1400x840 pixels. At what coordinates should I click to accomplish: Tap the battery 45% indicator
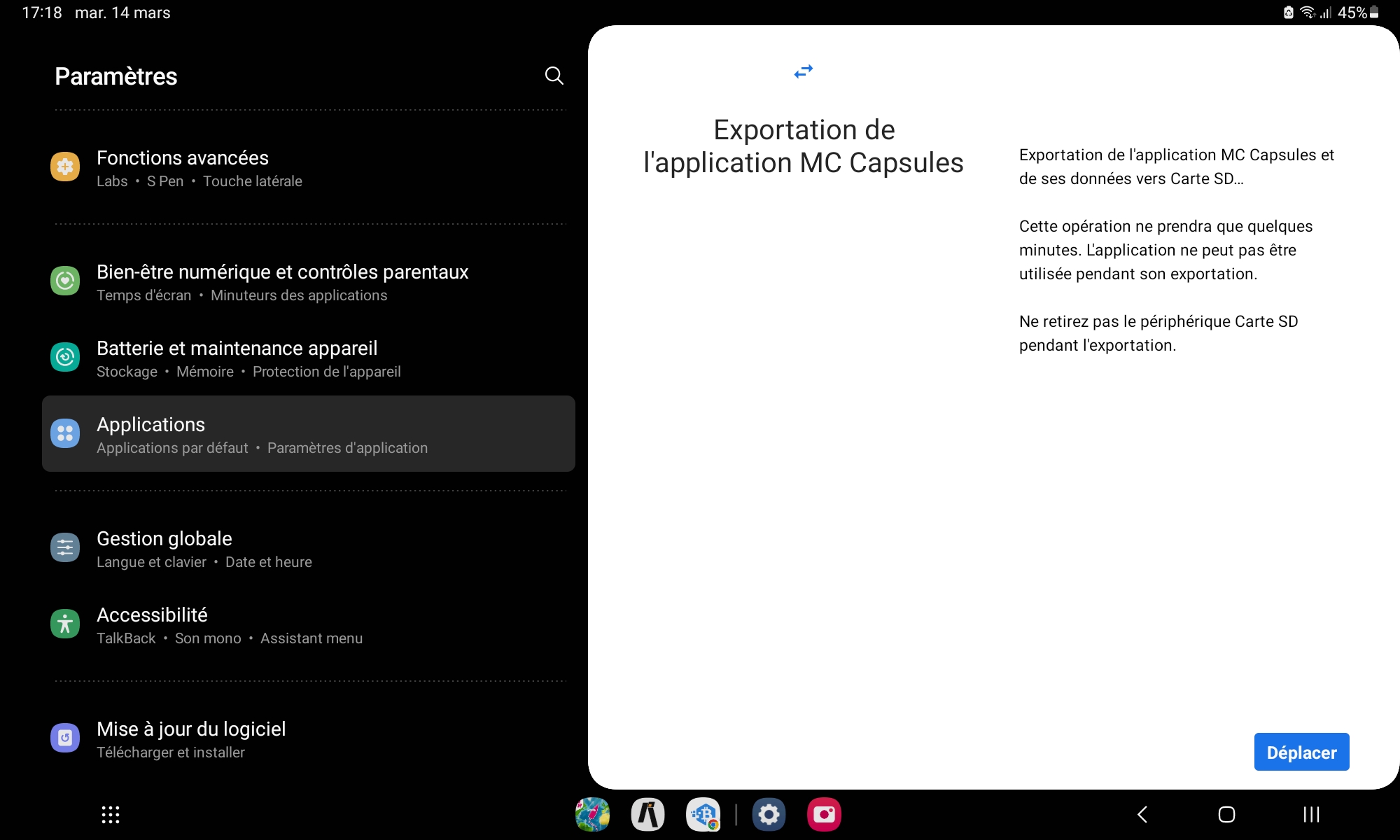pyautogui.click(x=1358, y=13)
